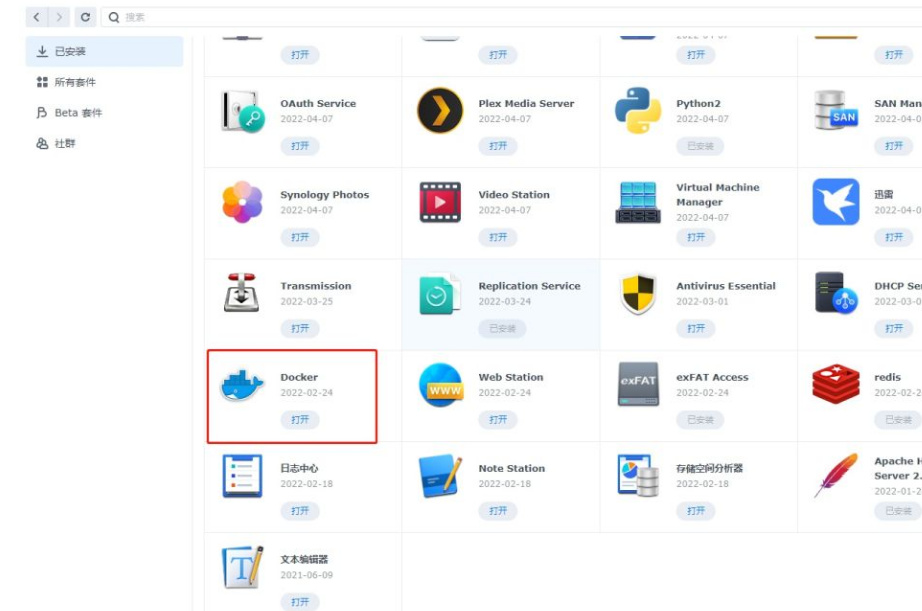Click the Transmission date 2022-03-25

(x=306, y=301)
